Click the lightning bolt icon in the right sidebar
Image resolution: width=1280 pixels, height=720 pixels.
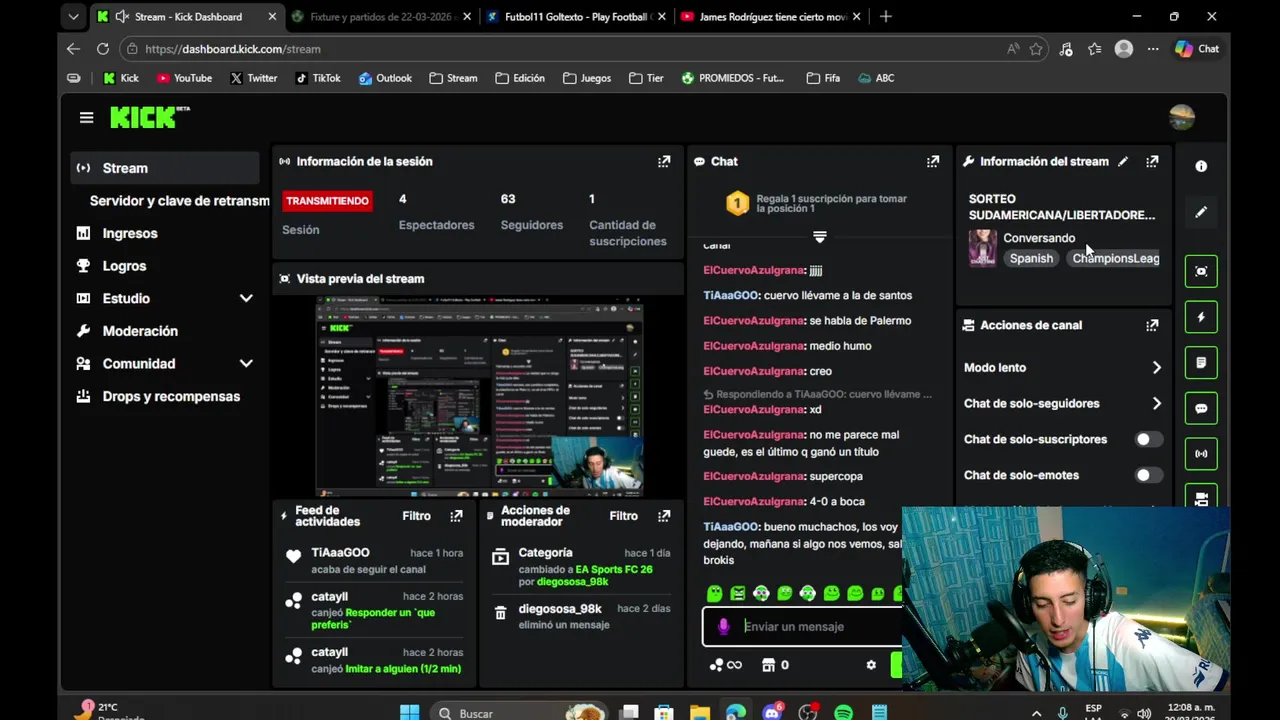coord(1201,317)
